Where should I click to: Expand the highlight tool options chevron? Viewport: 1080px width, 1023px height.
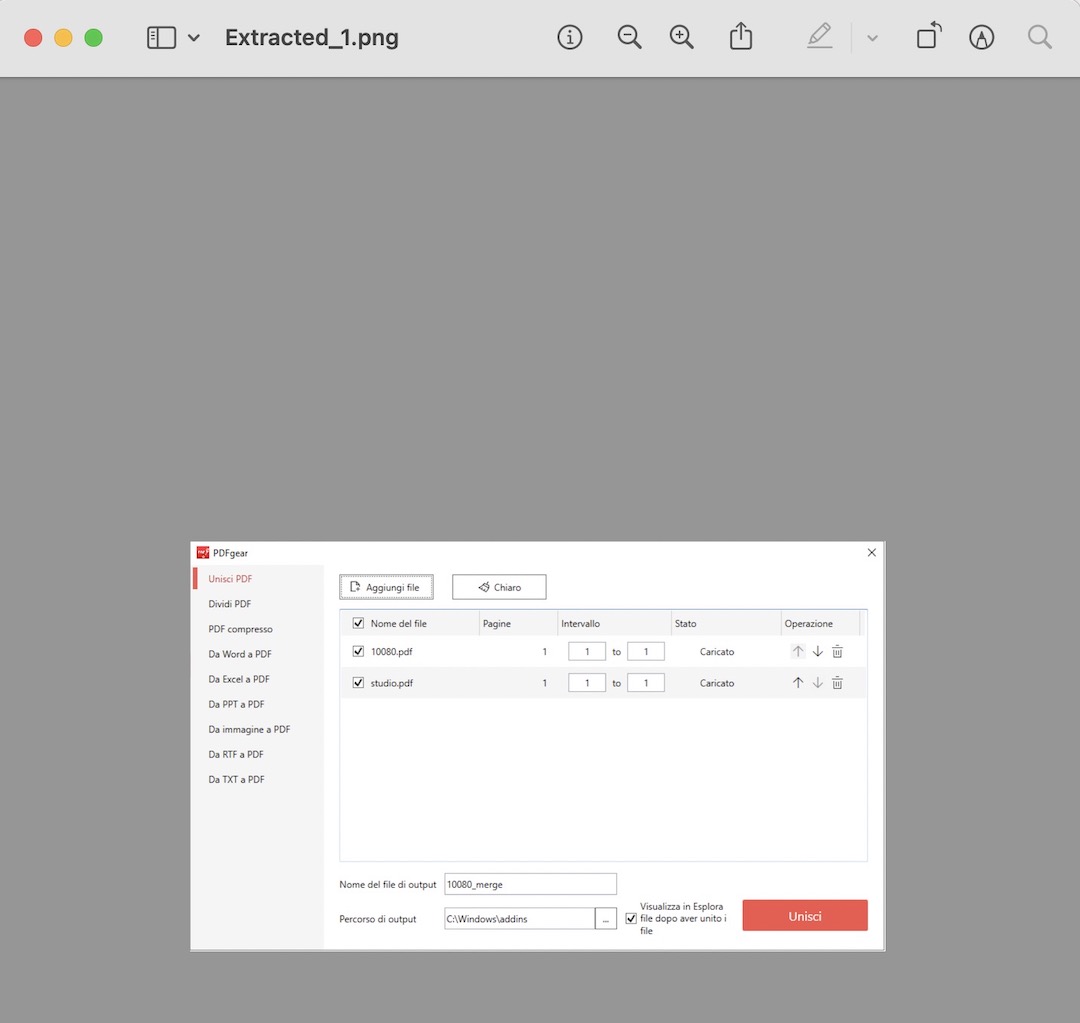pyautogui.click(x=872, y=38)
